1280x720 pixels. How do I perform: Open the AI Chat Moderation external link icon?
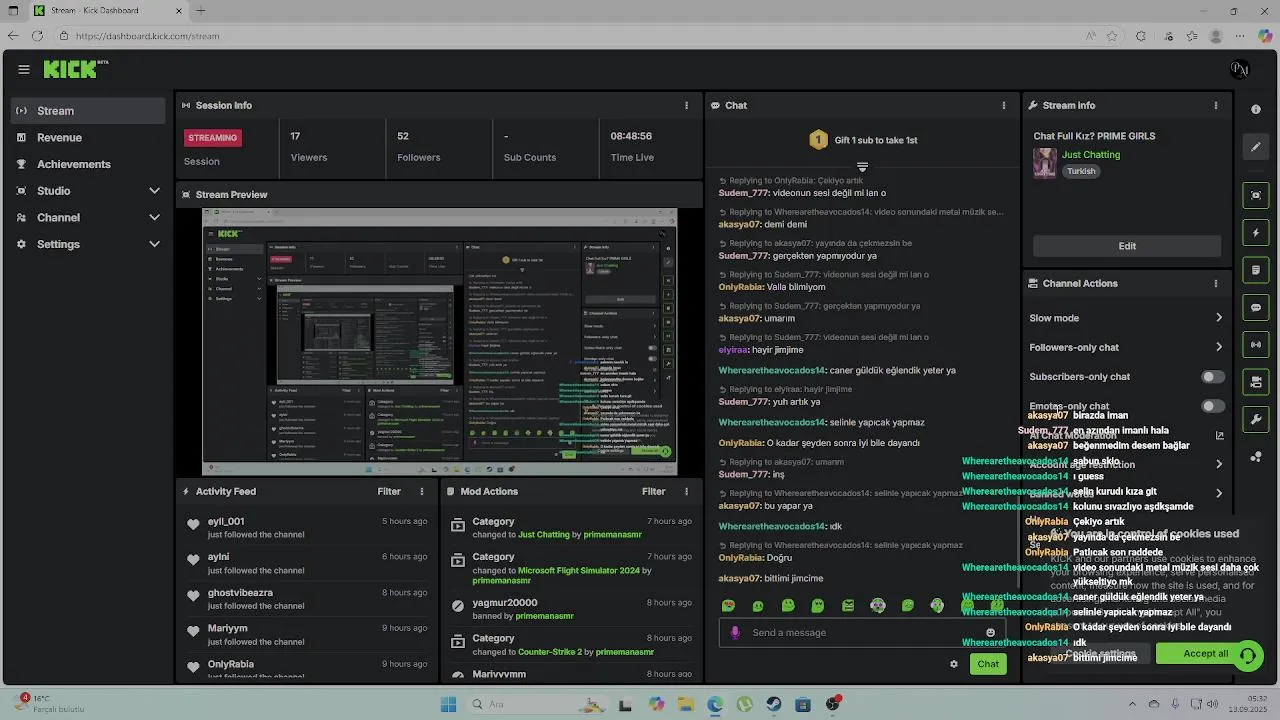(x=1219, y=435)
